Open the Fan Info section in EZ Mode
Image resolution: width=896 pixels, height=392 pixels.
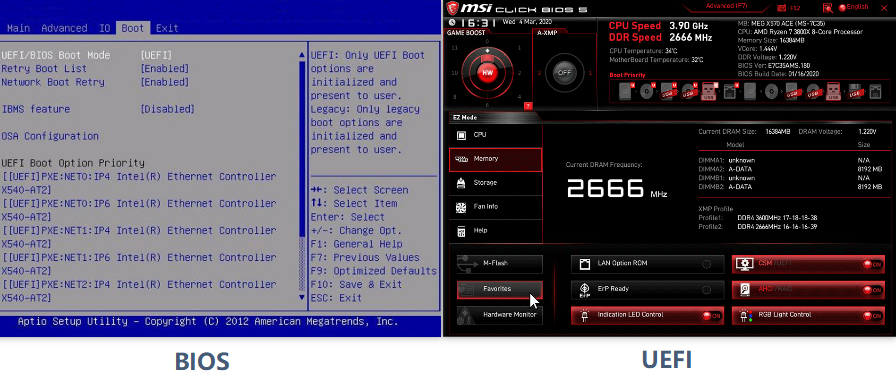click(495, 207)
